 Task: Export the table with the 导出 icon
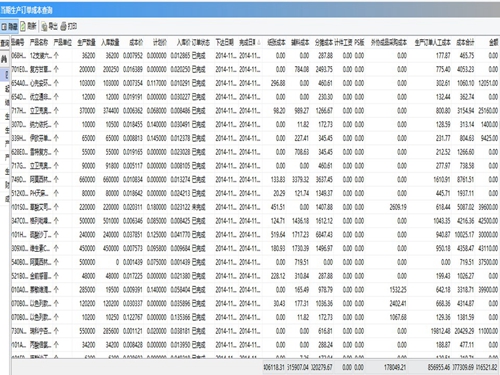[50, 26]
